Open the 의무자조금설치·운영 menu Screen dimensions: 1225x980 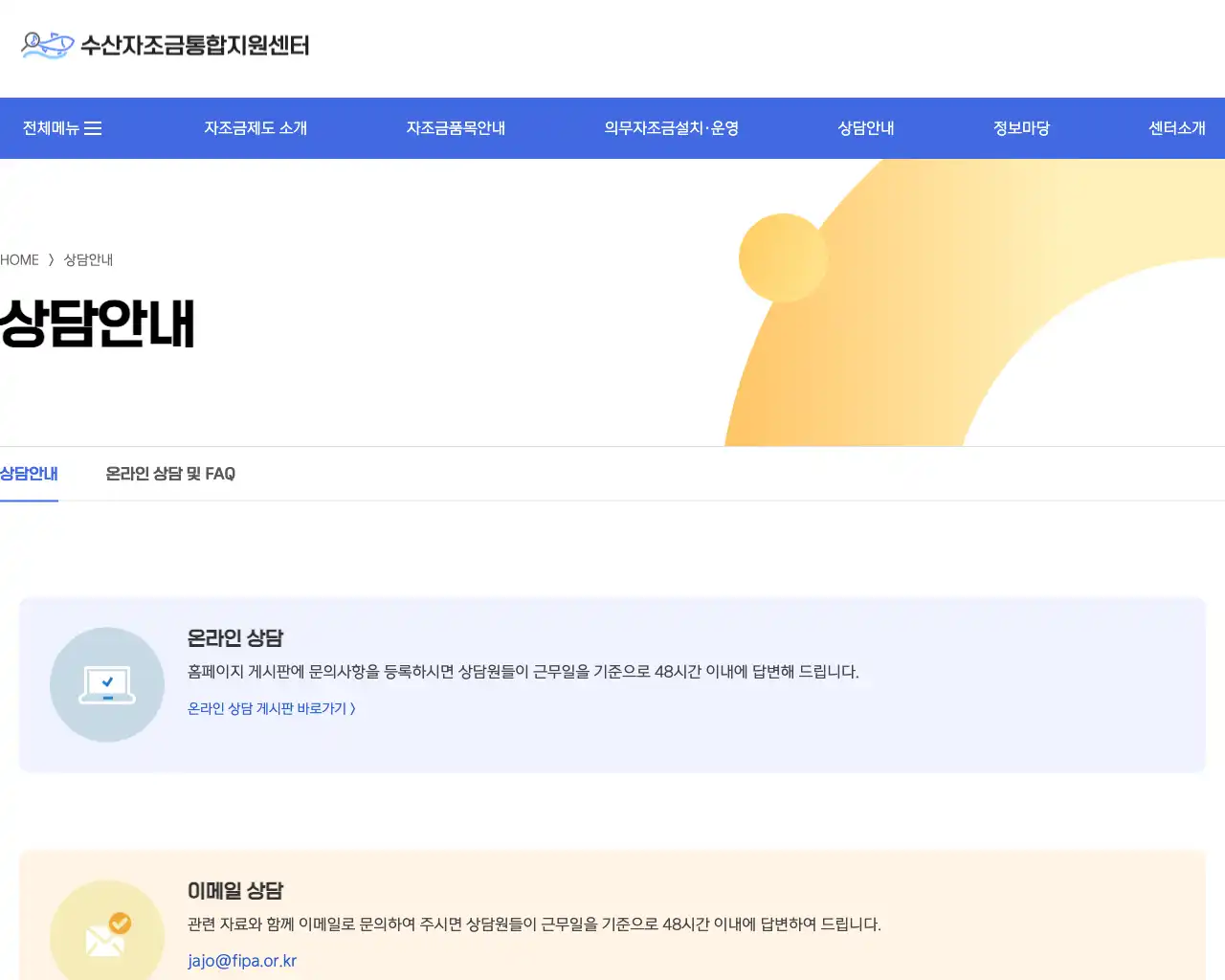coord(672,127)
